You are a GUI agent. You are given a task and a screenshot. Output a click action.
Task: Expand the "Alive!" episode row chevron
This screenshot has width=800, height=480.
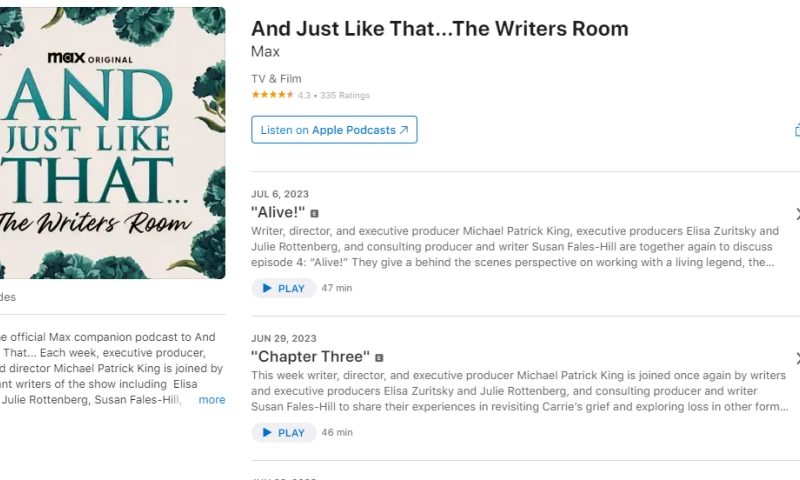[796, 214]
